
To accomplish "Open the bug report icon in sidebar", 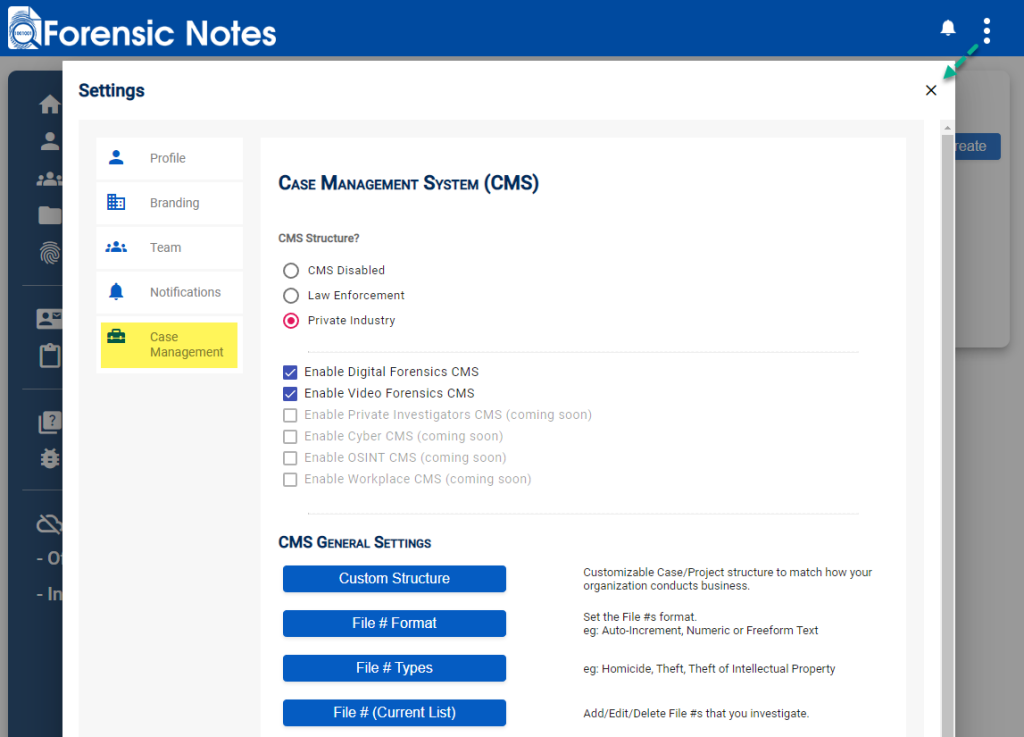I will pos(50,458).
